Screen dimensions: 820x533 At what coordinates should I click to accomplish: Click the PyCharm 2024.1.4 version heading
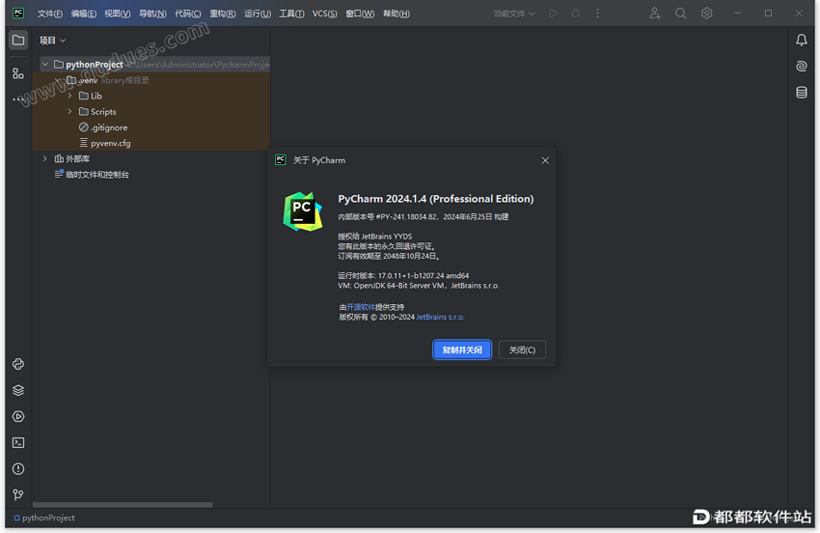pos(436,199)
